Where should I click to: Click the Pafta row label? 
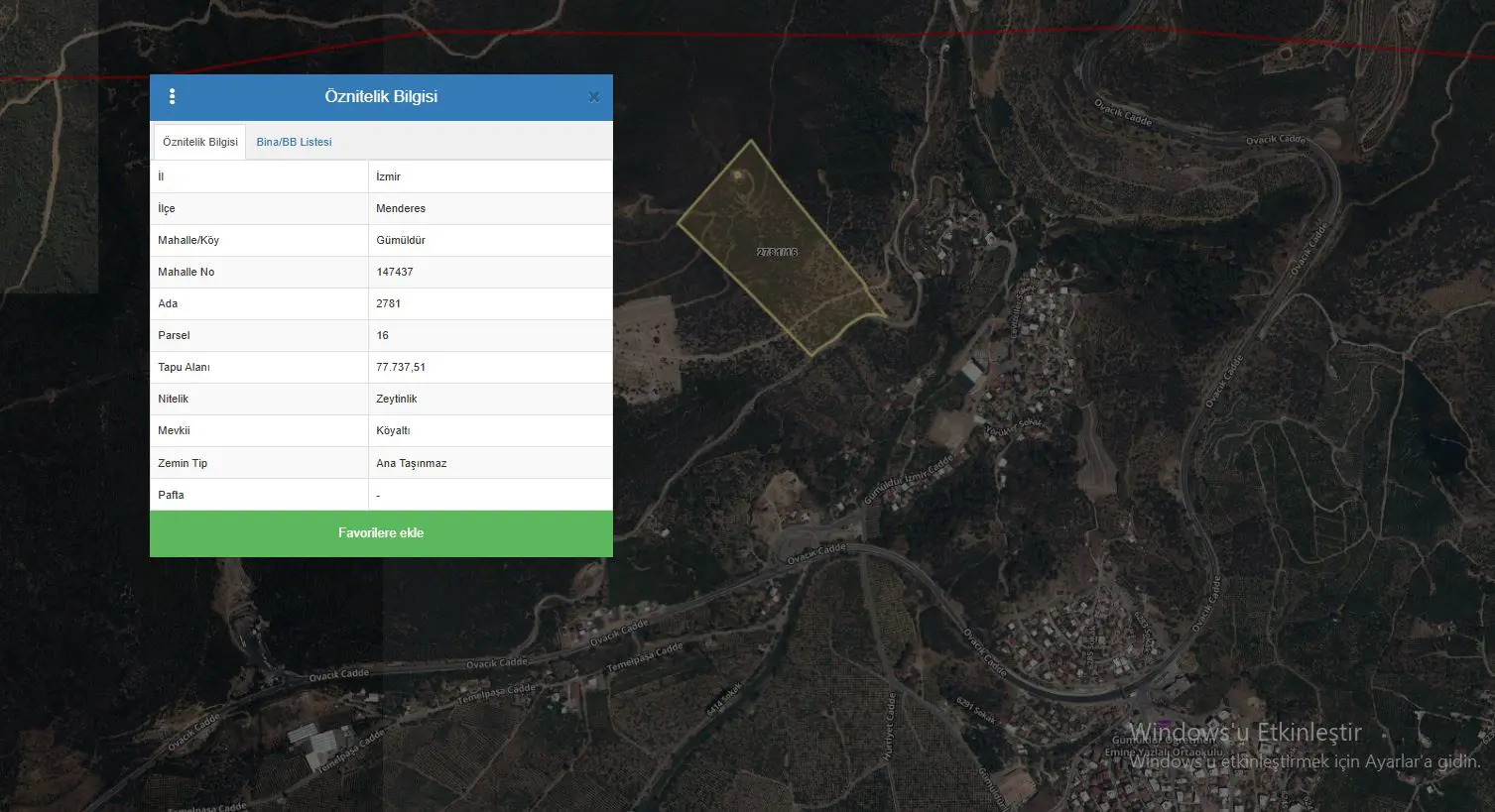tap(171, 495)
